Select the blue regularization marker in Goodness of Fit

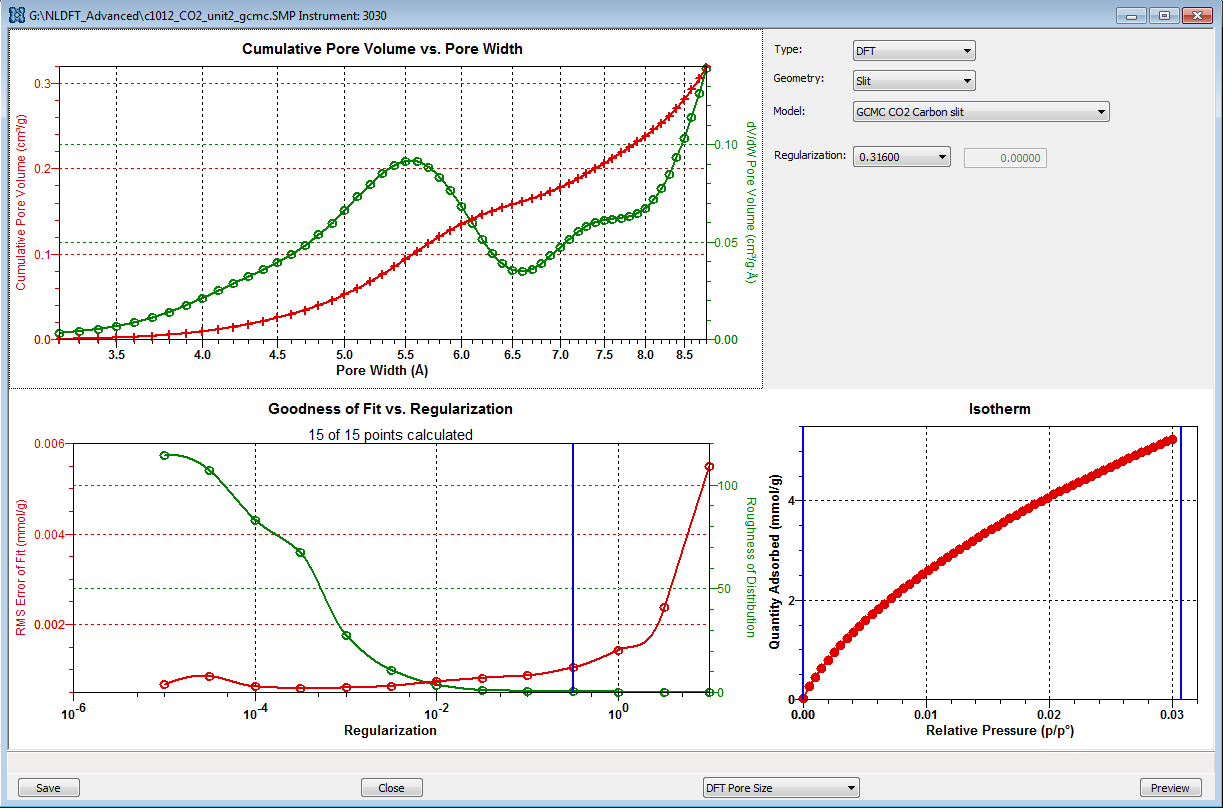point(573,560)
